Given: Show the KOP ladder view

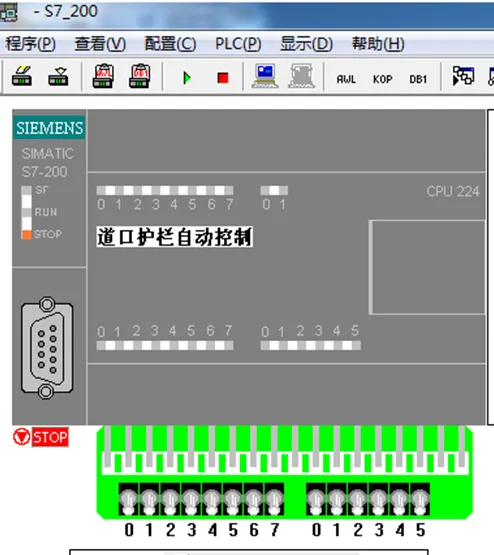Looking at the screenshot, I should 383,79.
